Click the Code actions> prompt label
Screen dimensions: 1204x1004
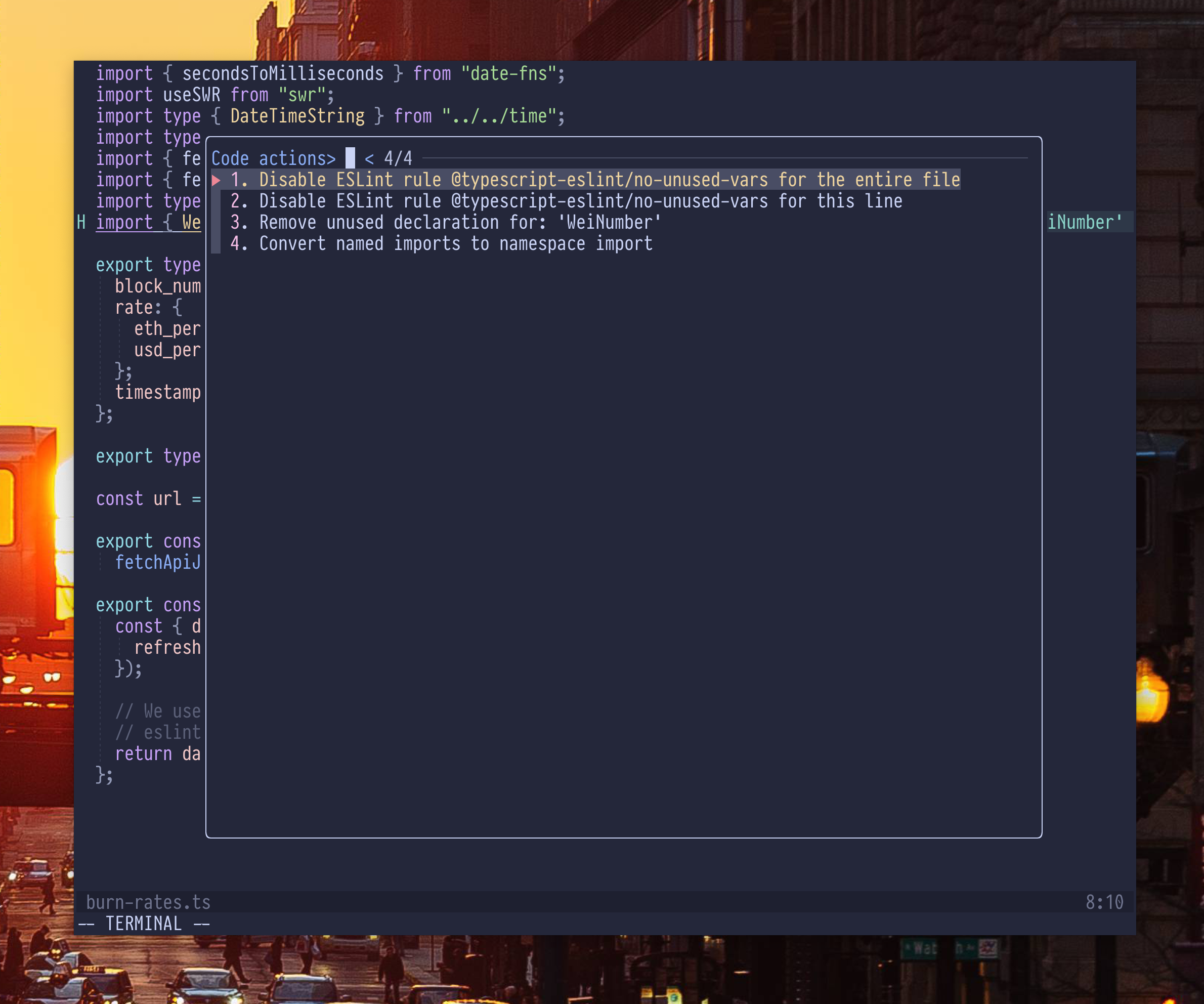tap(274, 158)
